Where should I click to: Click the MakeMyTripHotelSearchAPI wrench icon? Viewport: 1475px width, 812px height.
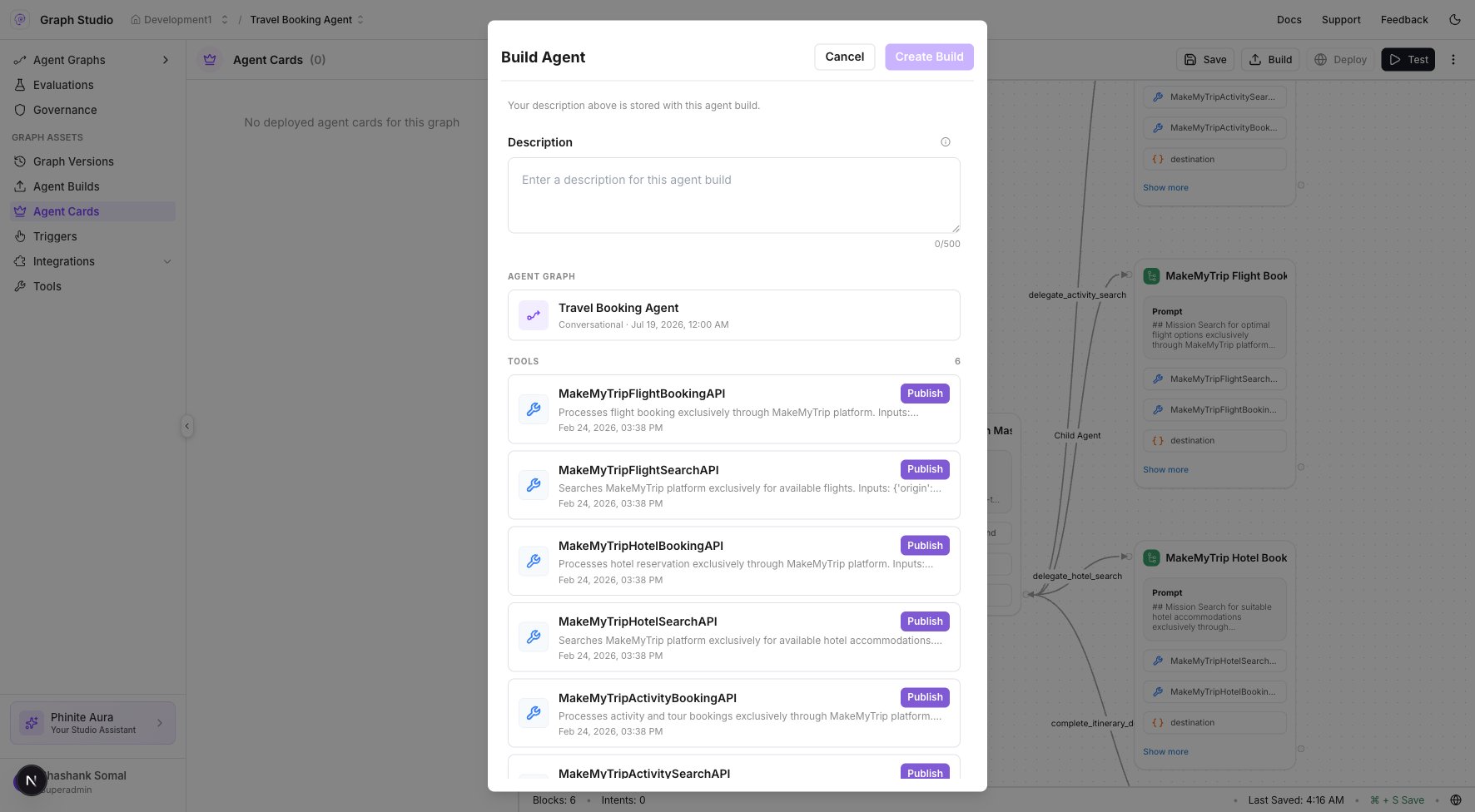(534, 637)
